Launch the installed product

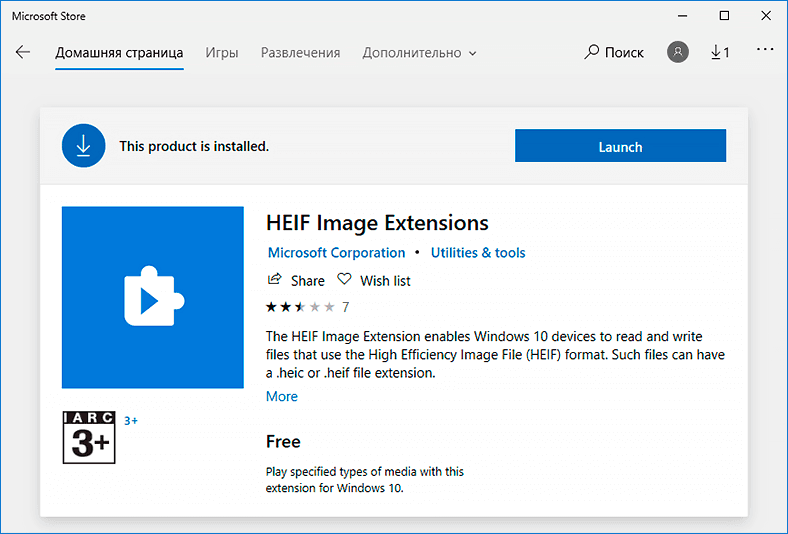pos(620,146)
